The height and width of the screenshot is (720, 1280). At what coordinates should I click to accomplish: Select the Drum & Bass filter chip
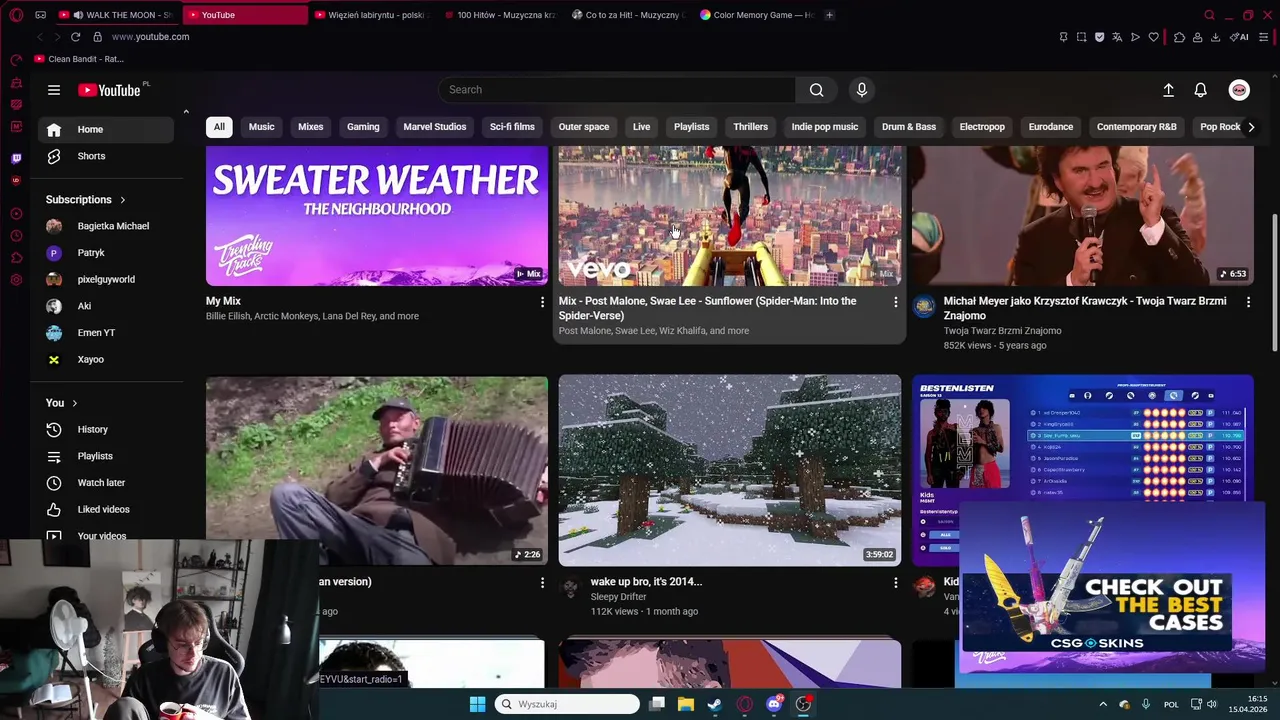coord(909,127)
